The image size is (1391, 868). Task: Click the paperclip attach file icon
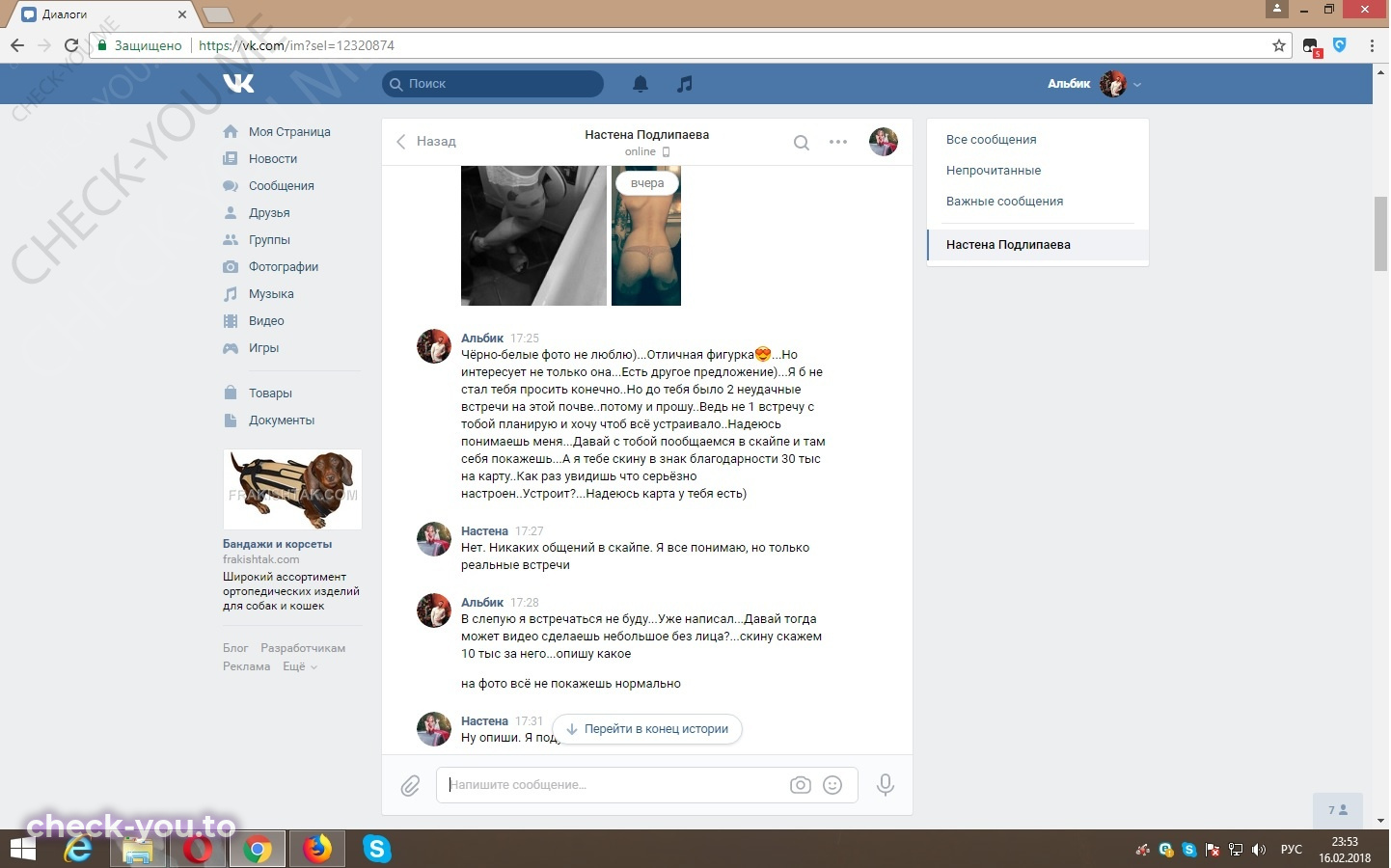[x=410, y=785]
